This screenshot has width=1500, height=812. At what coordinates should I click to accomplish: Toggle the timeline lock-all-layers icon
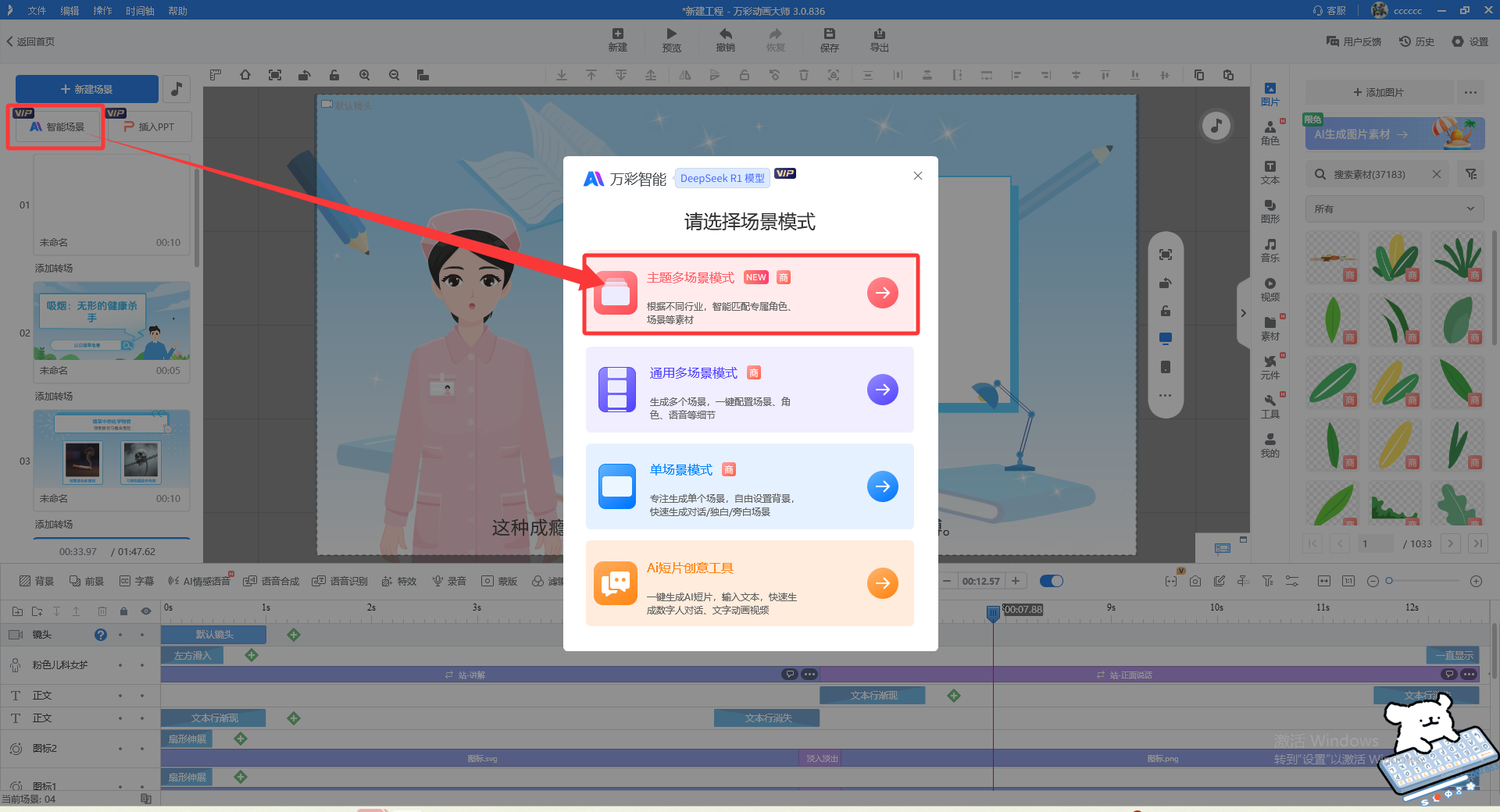tap(123, 611)
